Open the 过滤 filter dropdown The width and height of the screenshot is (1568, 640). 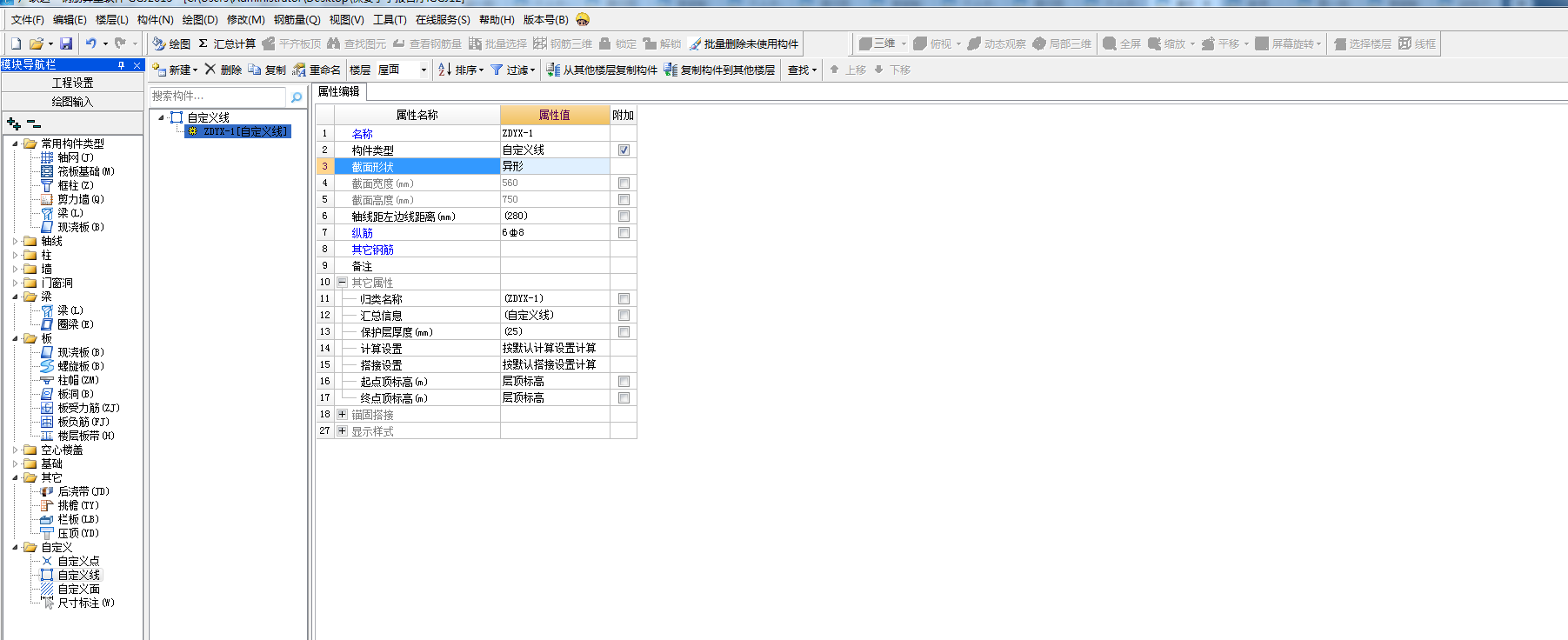click(532, 70)
